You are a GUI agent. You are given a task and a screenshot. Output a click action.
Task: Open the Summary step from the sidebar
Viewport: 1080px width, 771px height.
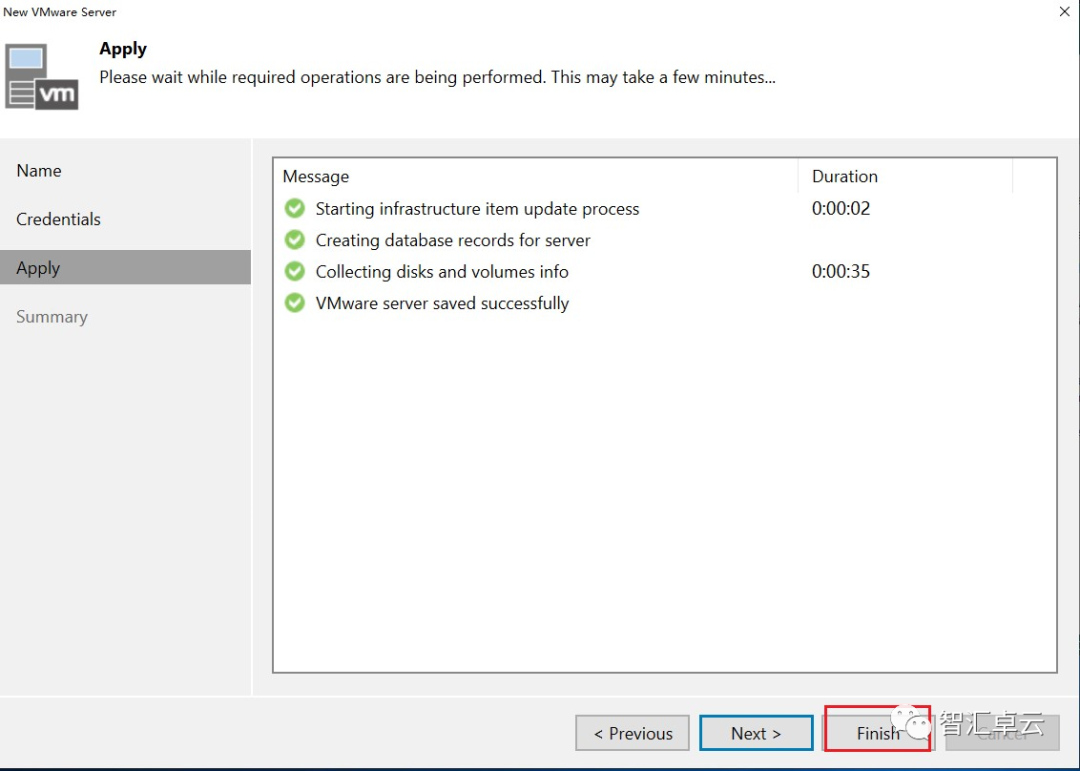pyautogui.click(x=52, y=316)
